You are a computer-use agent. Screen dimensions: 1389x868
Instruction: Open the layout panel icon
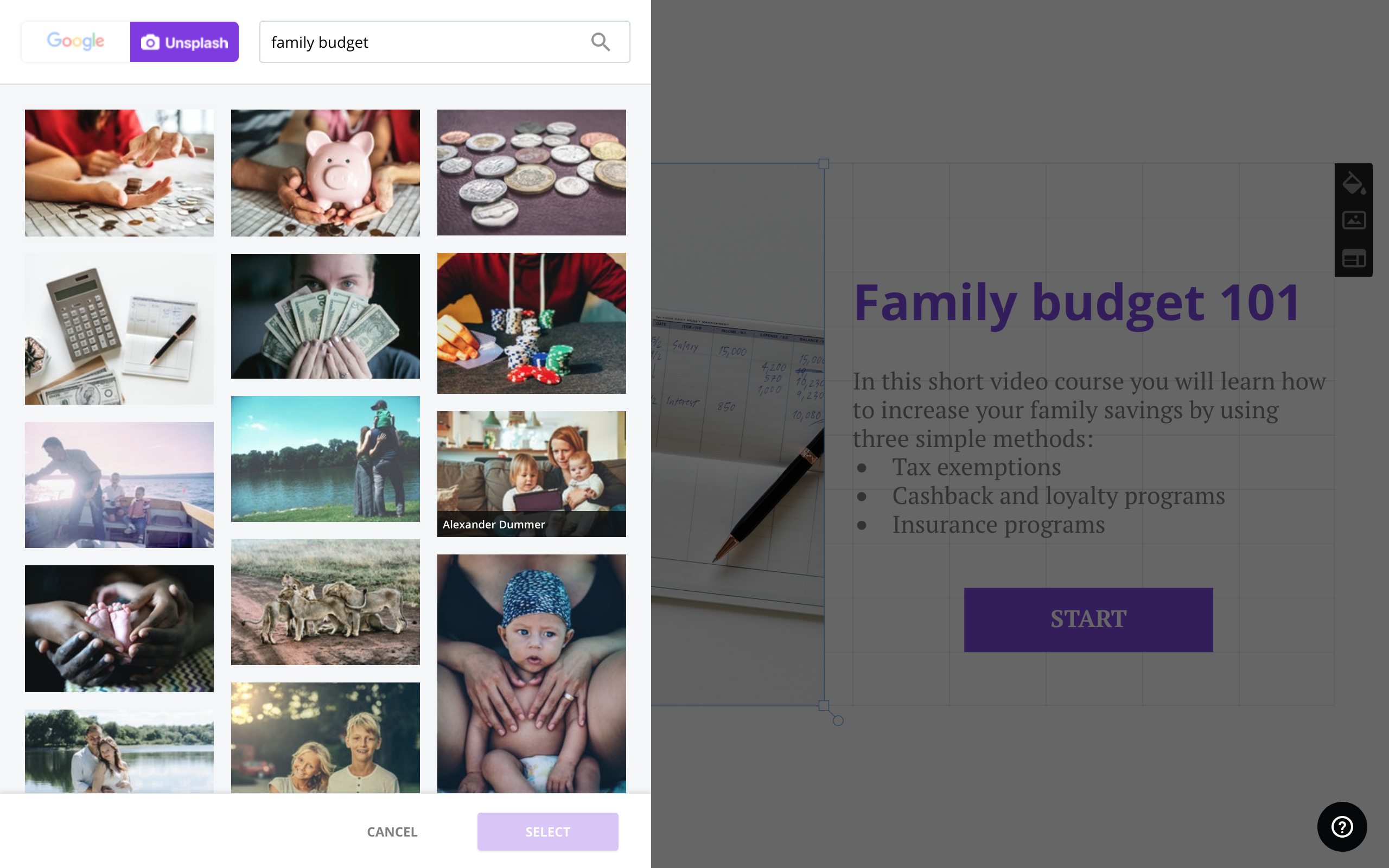pyautogui.click(x=1353, y=259)
